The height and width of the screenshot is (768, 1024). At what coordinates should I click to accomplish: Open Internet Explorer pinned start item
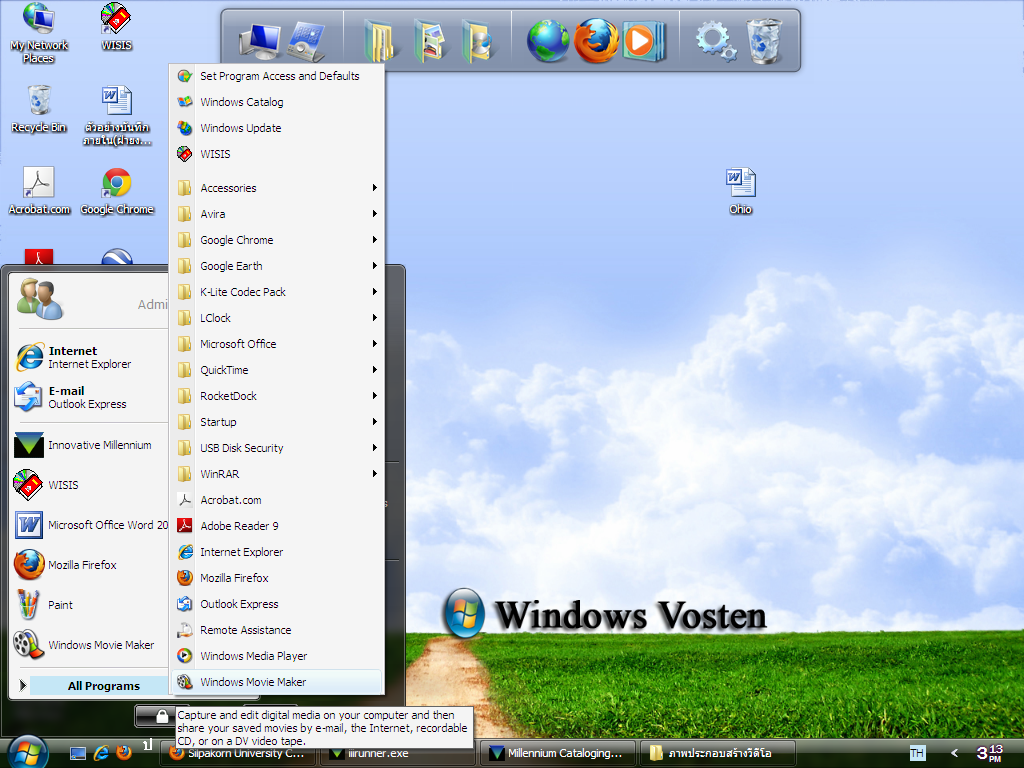[x=90, y=357]
